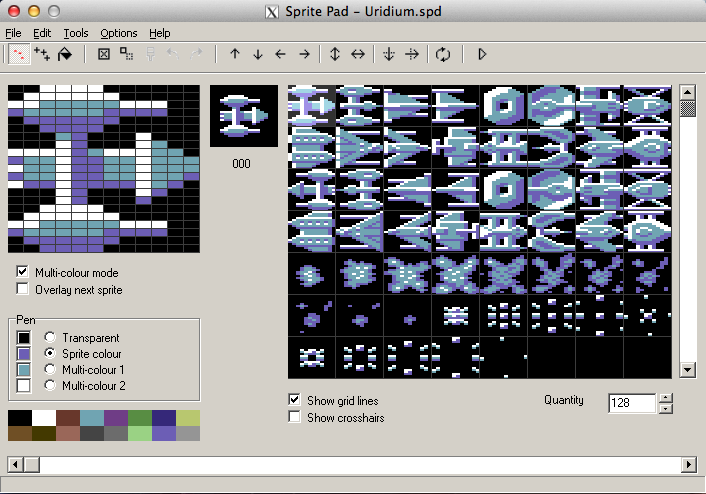706x494 pixels.
Task: Click the Quantity field showing 128
Action: (x=632, y=403)
